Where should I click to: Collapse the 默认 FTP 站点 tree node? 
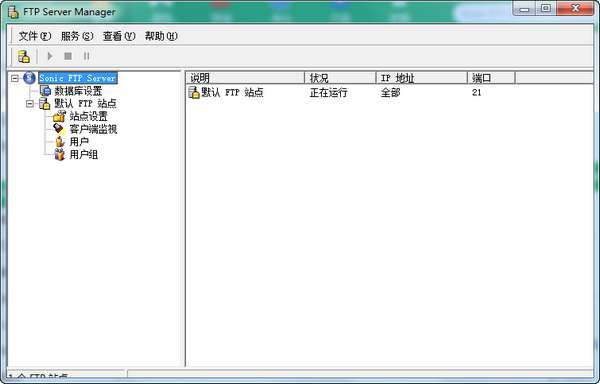[x=30, y=103]
